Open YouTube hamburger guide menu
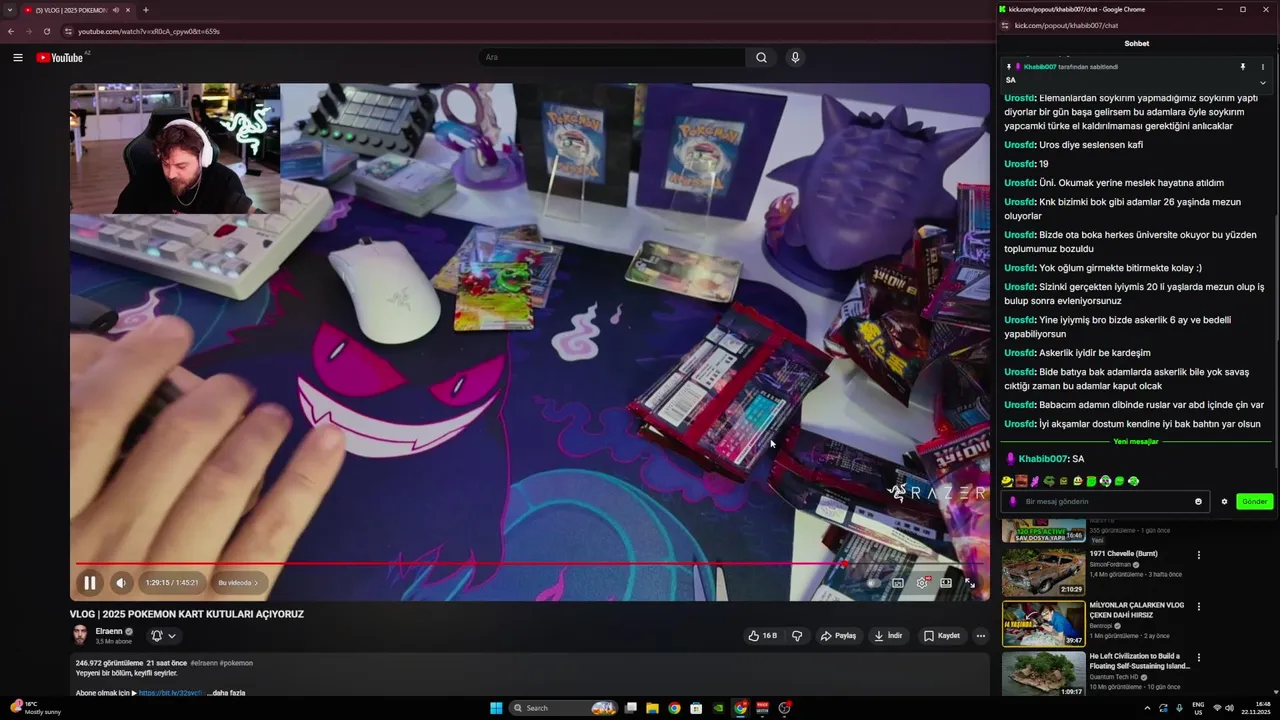1280x720 pixels. tap(18, 57)
